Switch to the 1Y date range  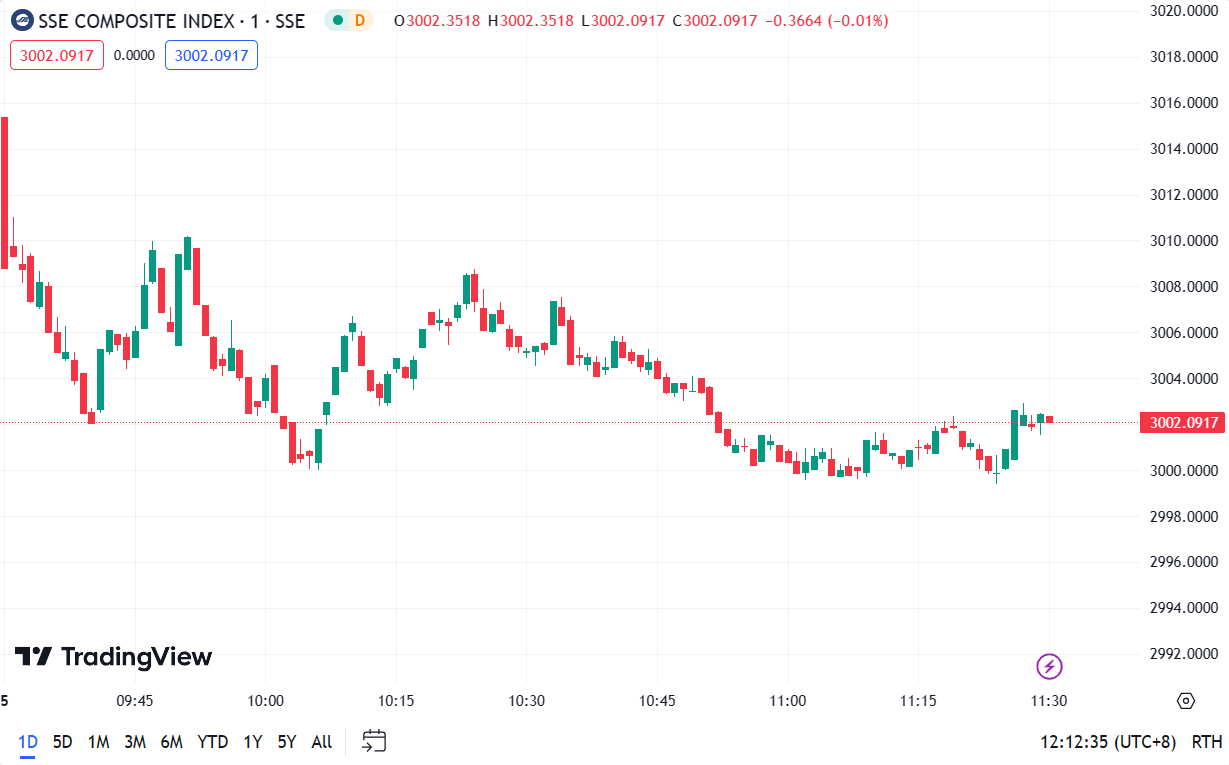point(253,741)
